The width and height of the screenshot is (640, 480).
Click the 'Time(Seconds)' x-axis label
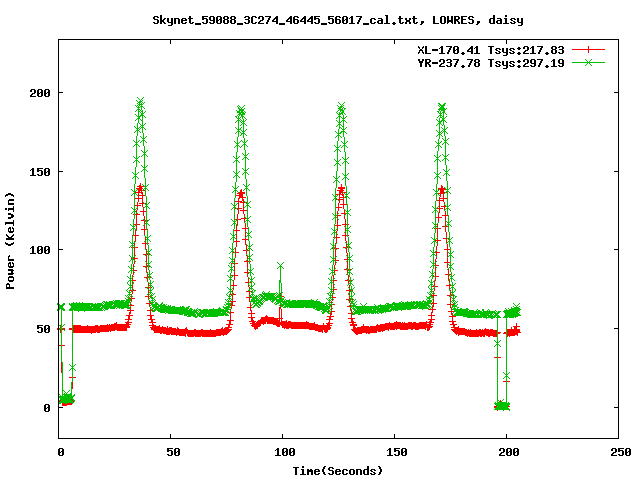click(338, 471)
